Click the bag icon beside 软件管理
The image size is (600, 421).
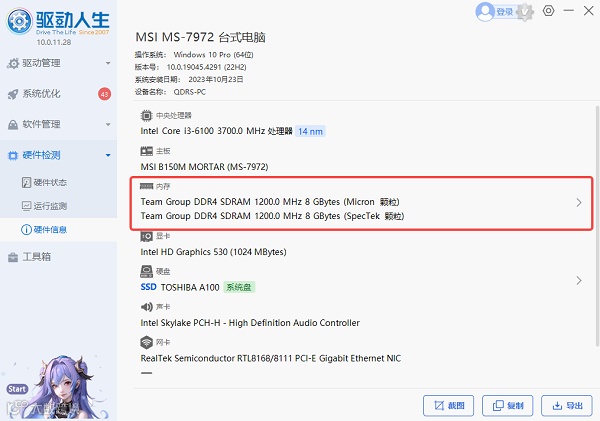pyautogui.click(x=13, y=125)
